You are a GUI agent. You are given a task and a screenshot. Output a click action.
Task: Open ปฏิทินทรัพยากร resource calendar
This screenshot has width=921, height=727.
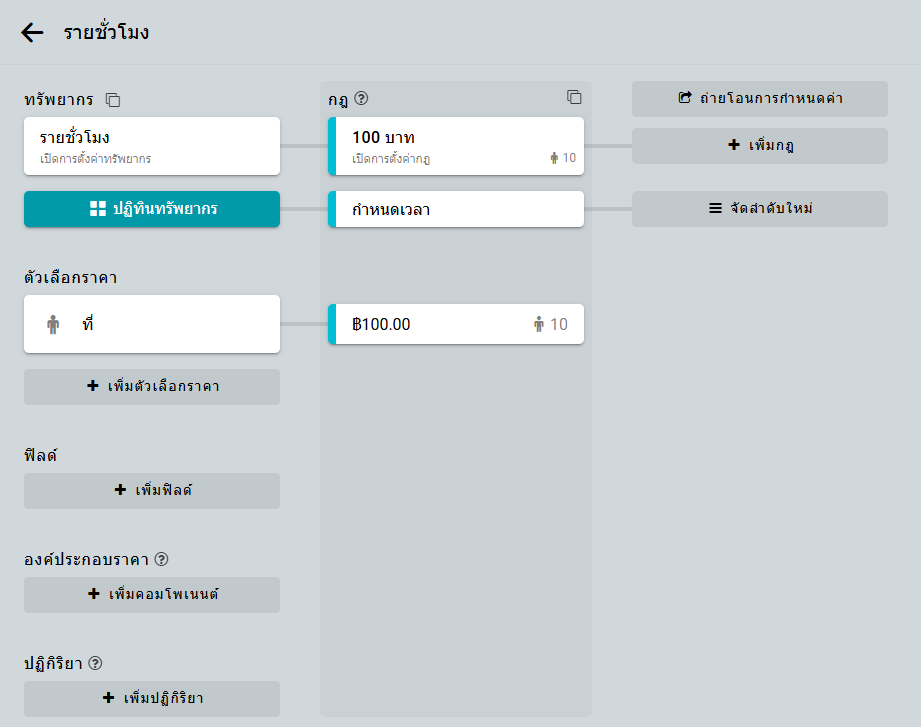click(x=152, y=209)
